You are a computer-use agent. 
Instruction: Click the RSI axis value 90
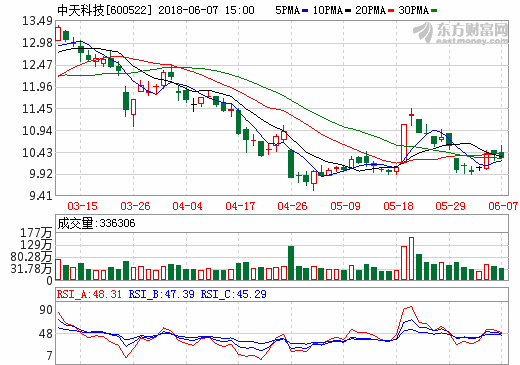46,310
